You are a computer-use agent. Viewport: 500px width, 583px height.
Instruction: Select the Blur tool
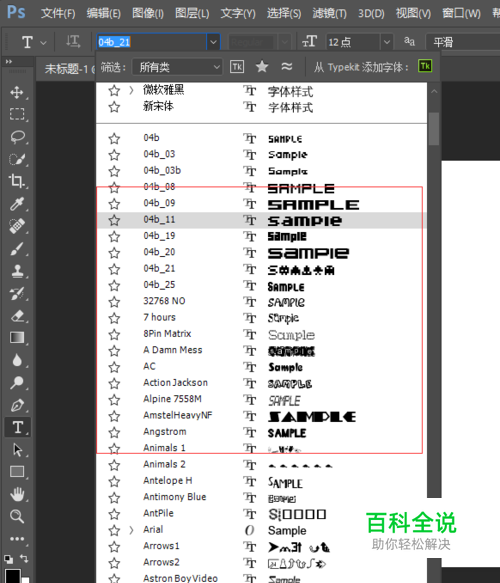pyautogui.click(x=17, y=360)
